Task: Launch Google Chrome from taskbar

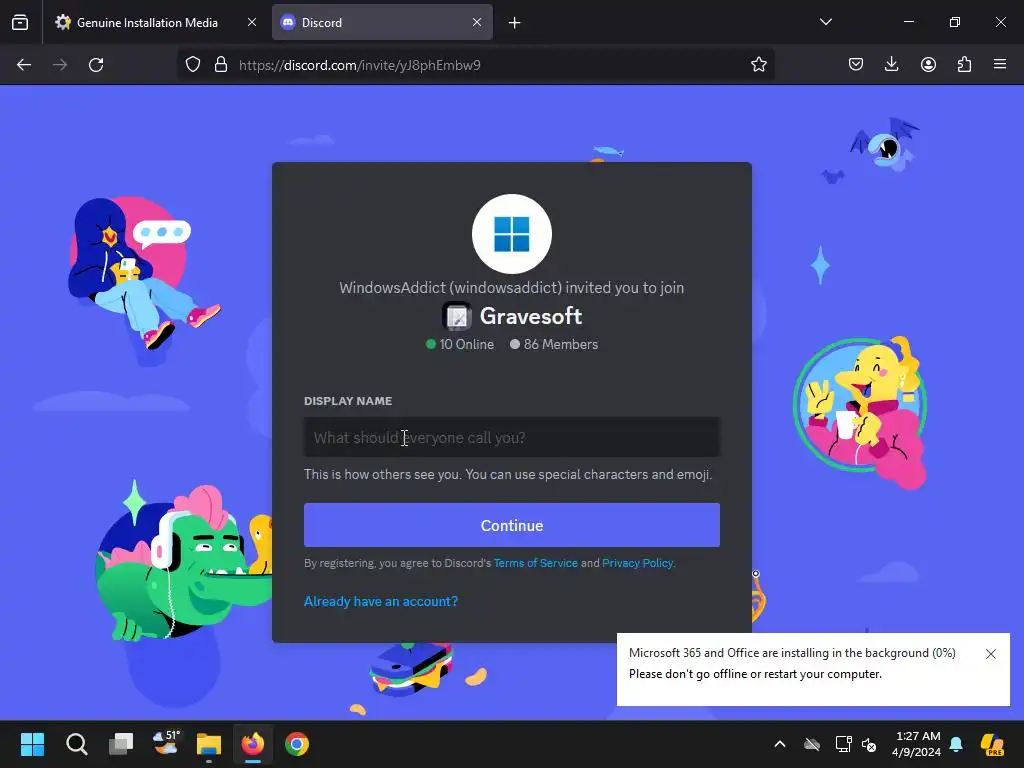Action: [x=297, y=744]
